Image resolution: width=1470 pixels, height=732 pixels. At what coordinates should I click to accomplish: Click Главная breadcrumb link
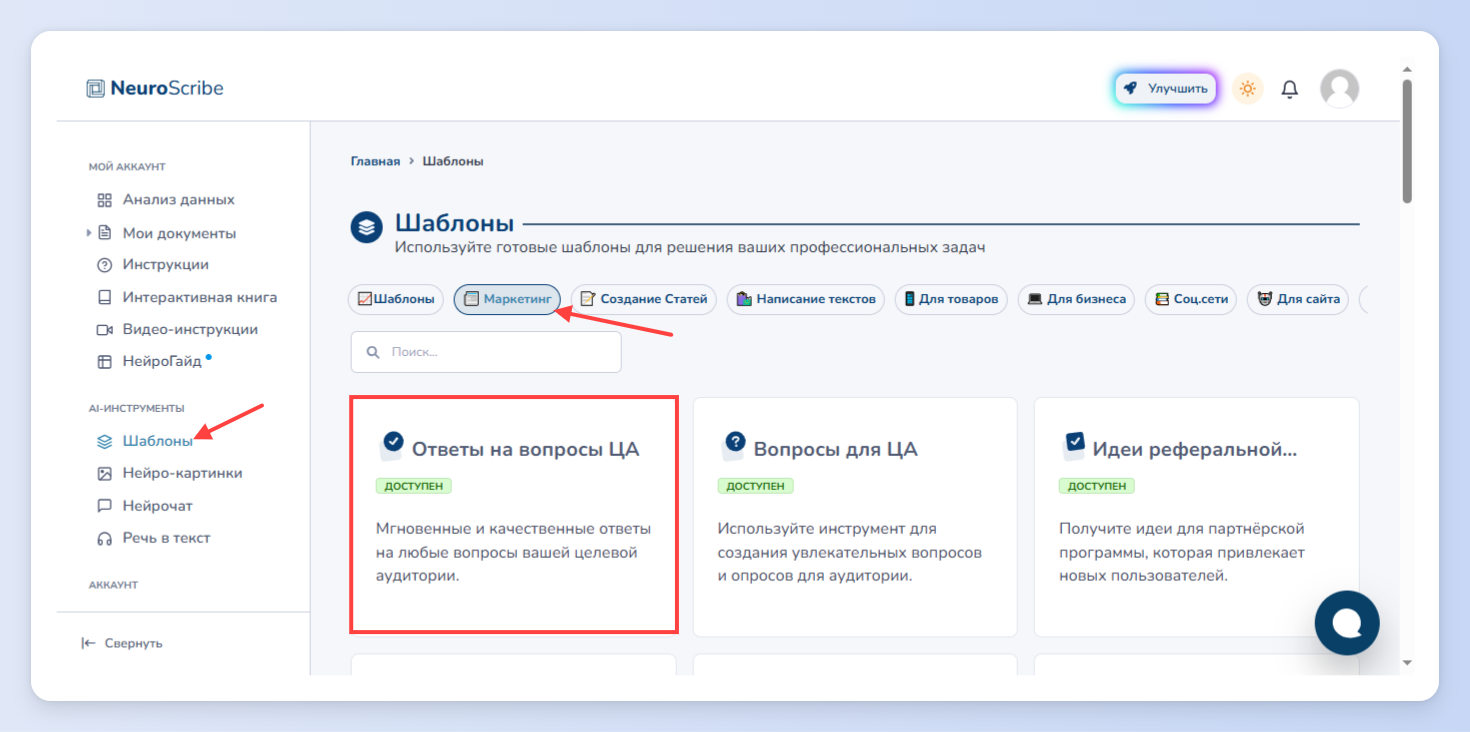pyautogui.click(x=375, y=161)
